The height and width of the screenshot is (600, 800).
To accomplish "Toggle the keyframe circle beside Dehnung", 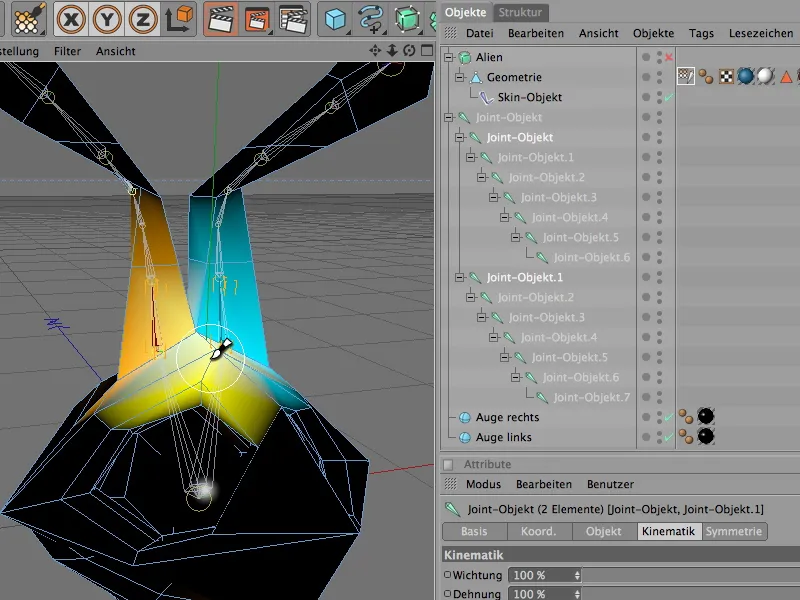I will coord(447,593).
